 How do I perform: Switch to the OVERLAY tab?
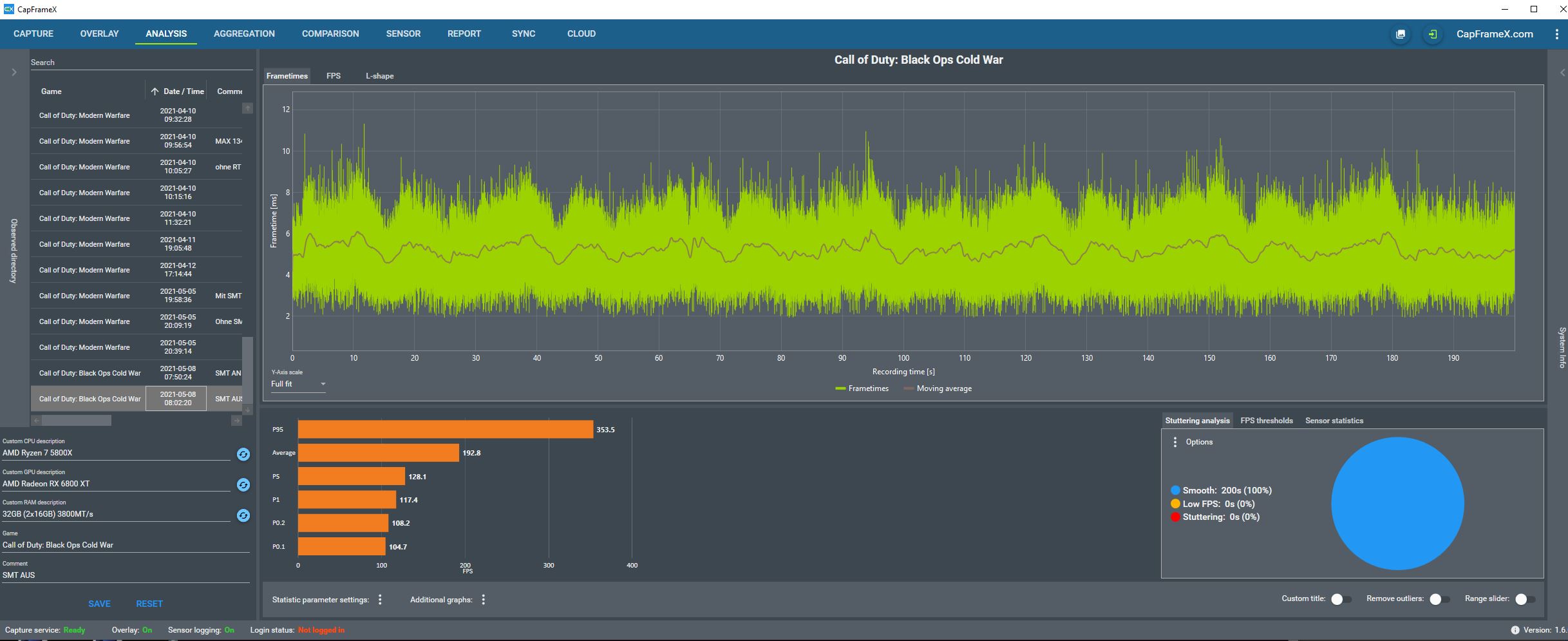click(x=99, y=33)
